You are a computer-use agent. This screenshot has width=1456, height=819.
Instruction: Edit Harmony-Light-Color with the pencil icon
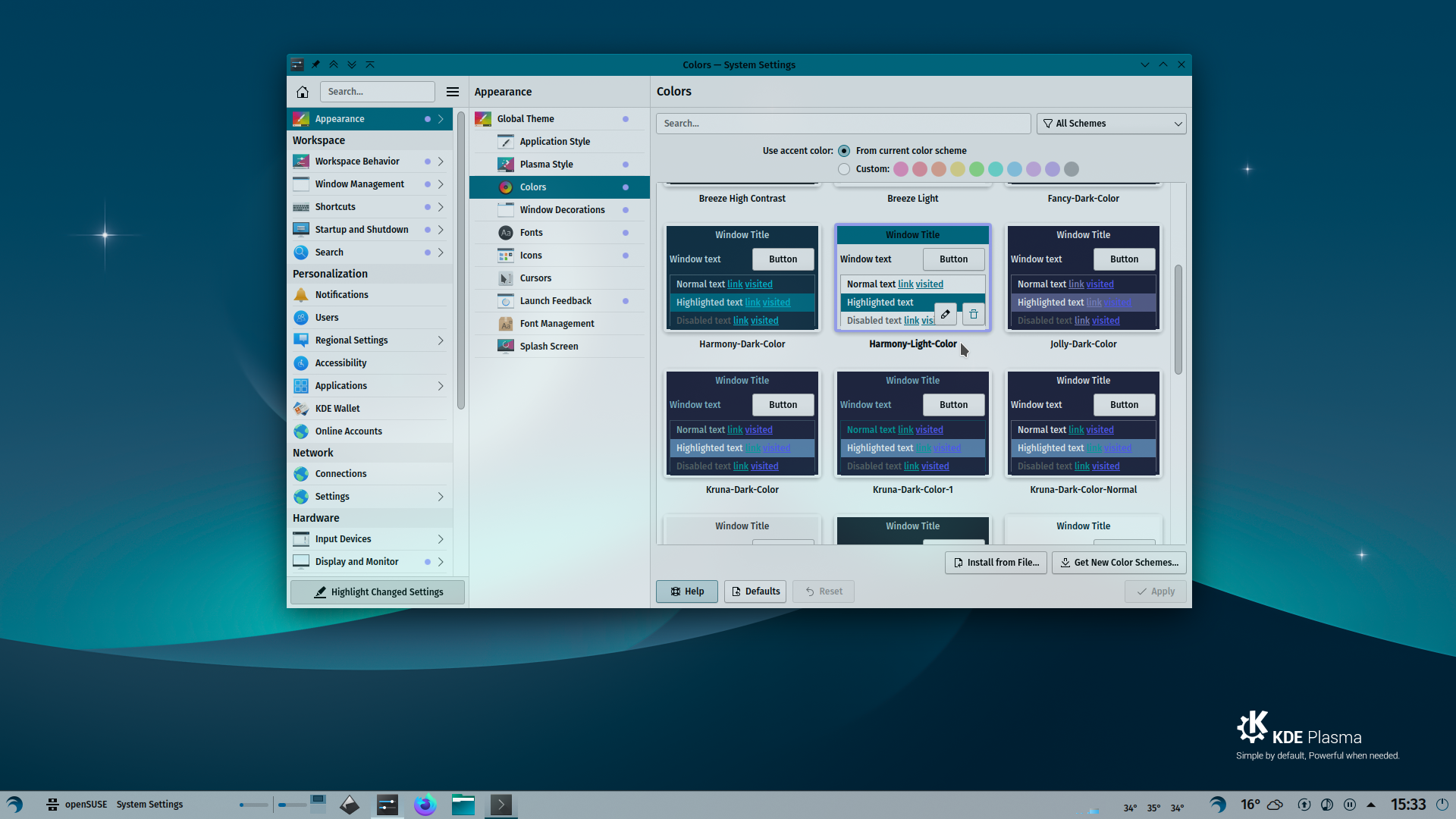pyautogui.click(x=945, y=313)
